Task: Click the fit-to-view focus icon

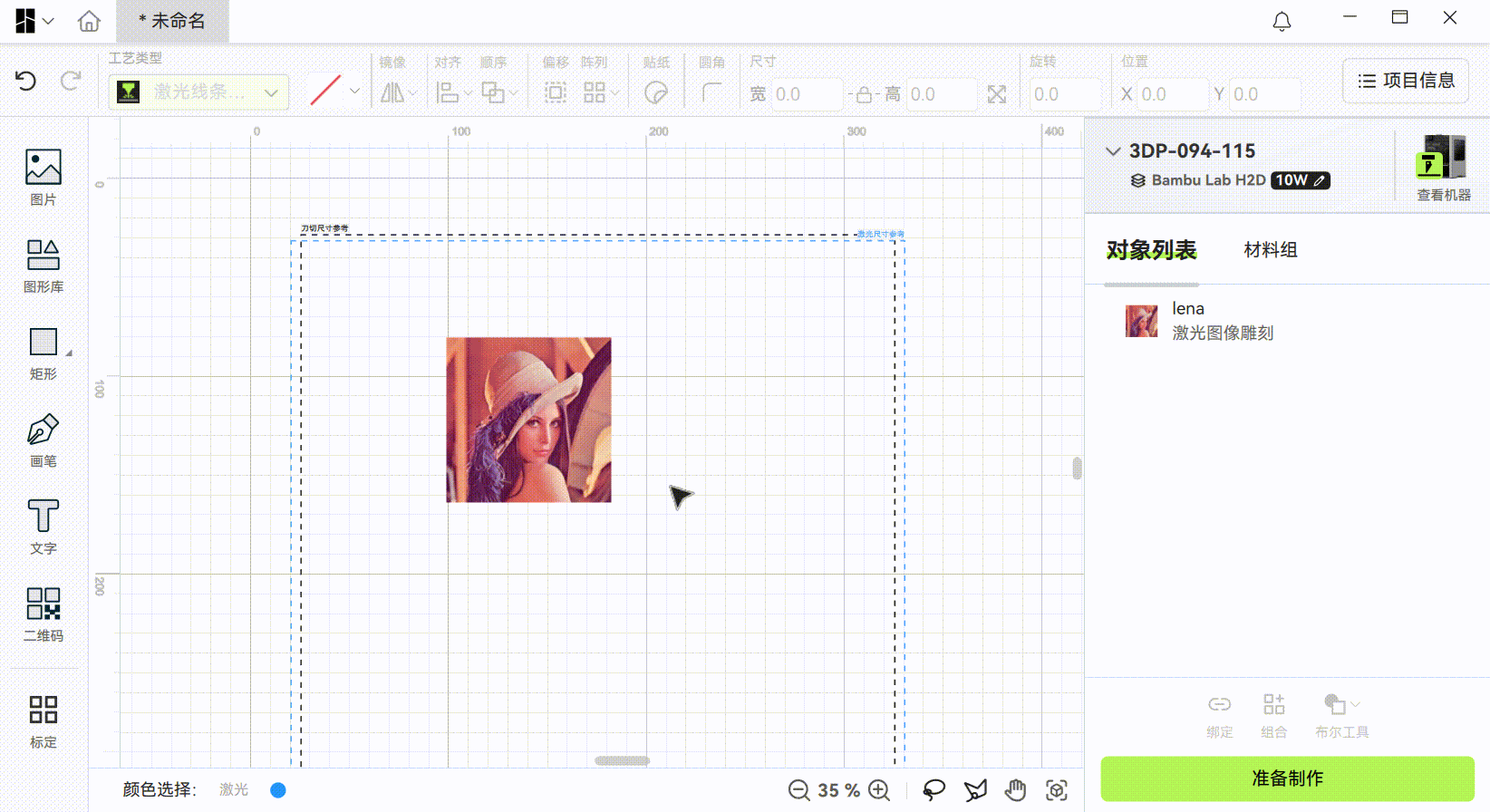Action: [1056, 790]
